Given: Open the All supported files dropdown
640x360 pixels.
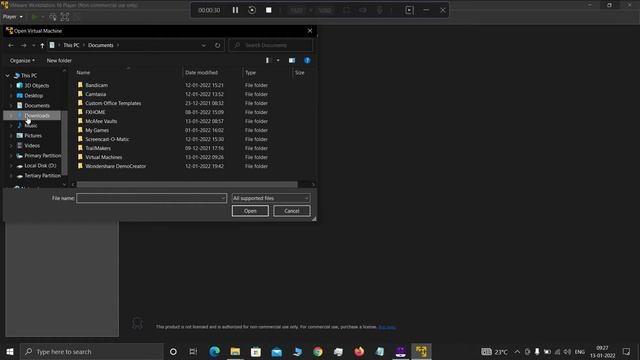Looking at the screenshot, I should pos(271,198).
